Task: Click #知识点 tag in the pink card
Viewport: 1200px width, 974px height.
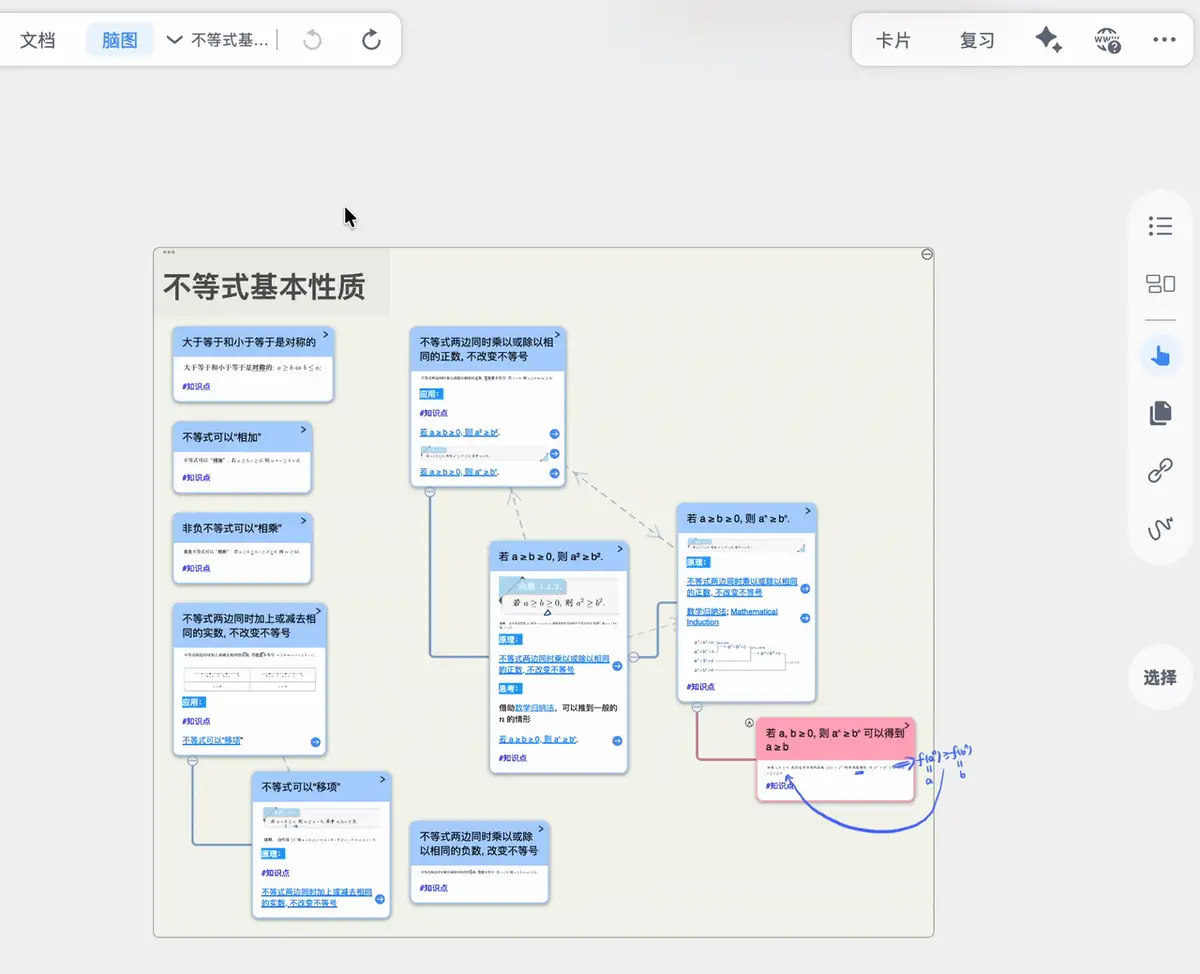Action: (x=780, y=786)
